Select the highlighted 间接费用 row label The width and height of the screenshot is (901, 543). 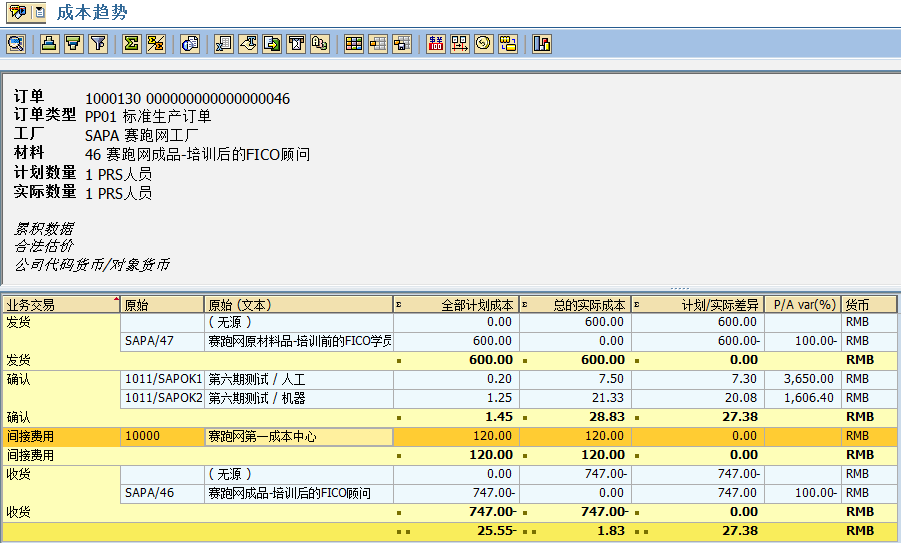[x=61, y=436]
